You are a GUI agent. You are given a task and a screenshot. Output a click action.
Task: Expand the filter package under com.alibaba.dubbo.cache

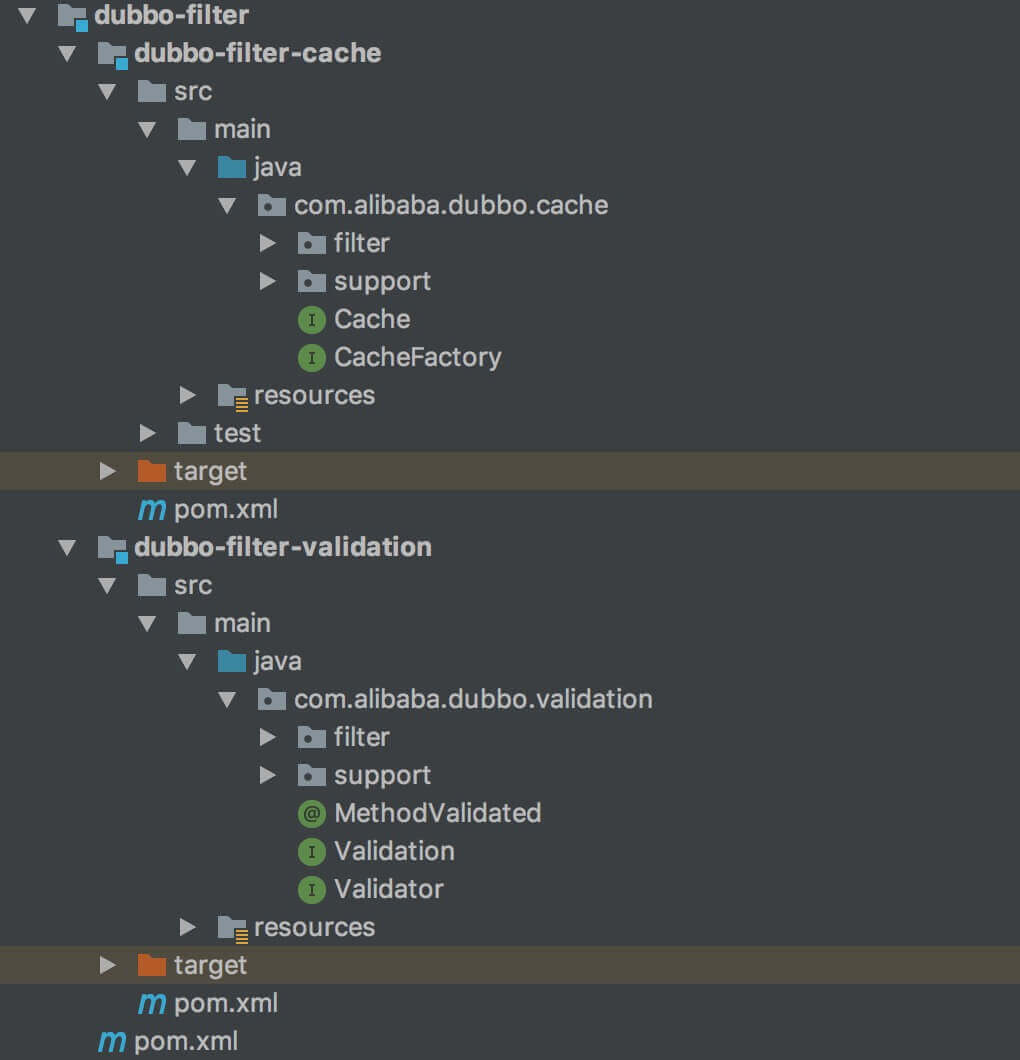click(x=268, y=243)
